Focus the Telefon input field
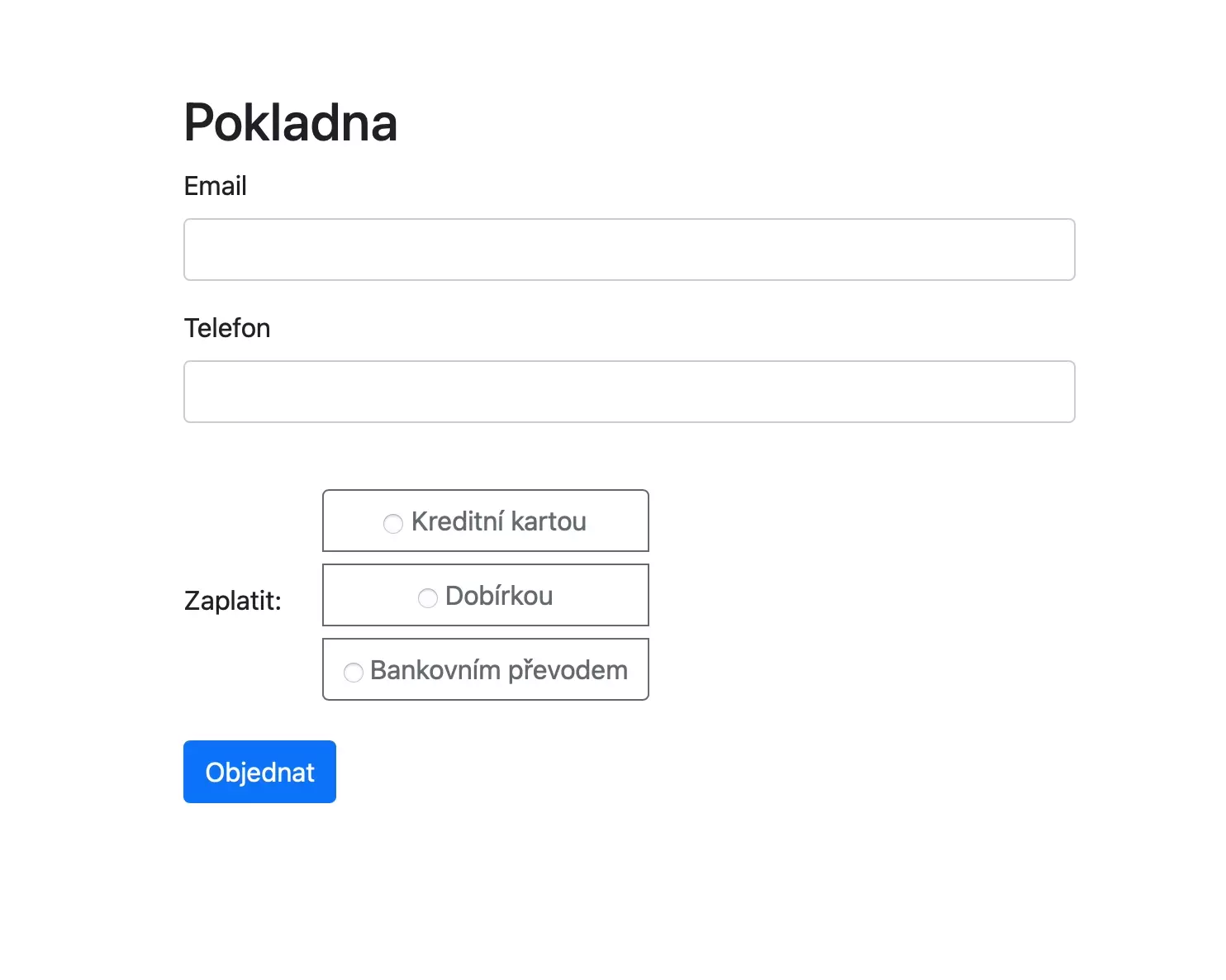Image resolution: width=1226 pixels, height=980 pixels. click(x=628, y=391)
